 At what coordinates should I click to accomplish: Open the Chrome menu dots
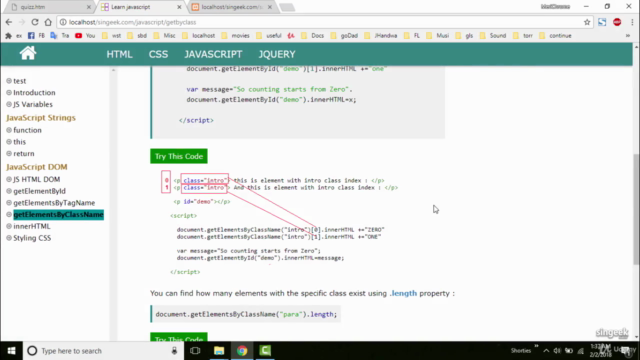632,22
